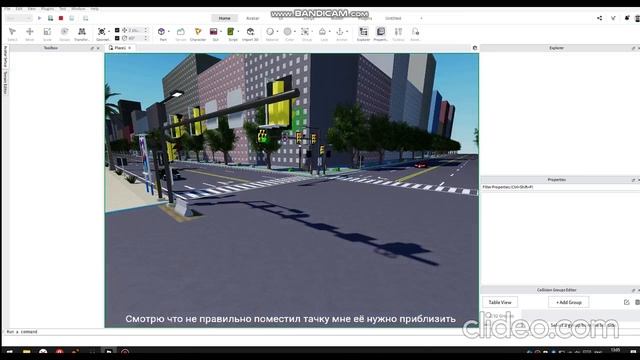The height and width of the screenshot is (360, 640).
Task: Expand the Anchor dropdown arrow
Action: tap(347, 32)
